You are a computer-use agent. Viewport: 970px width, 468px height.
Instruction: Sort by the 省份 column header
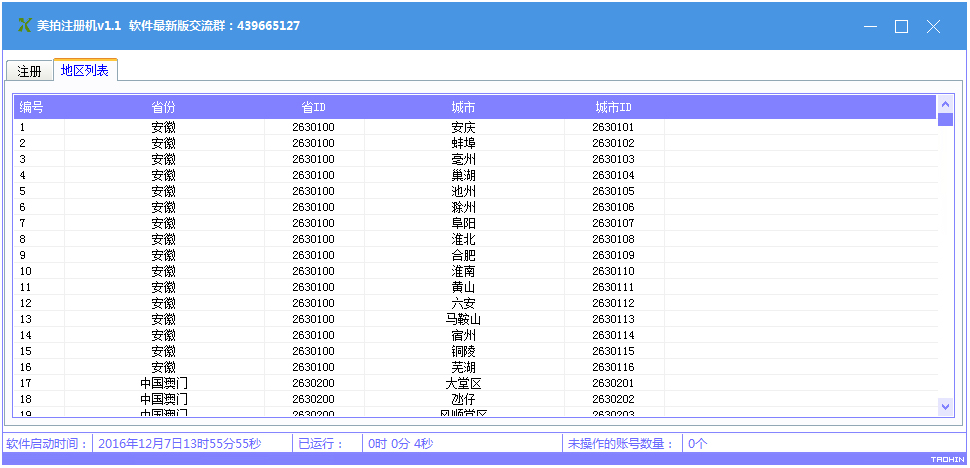[x=163, y=107]
